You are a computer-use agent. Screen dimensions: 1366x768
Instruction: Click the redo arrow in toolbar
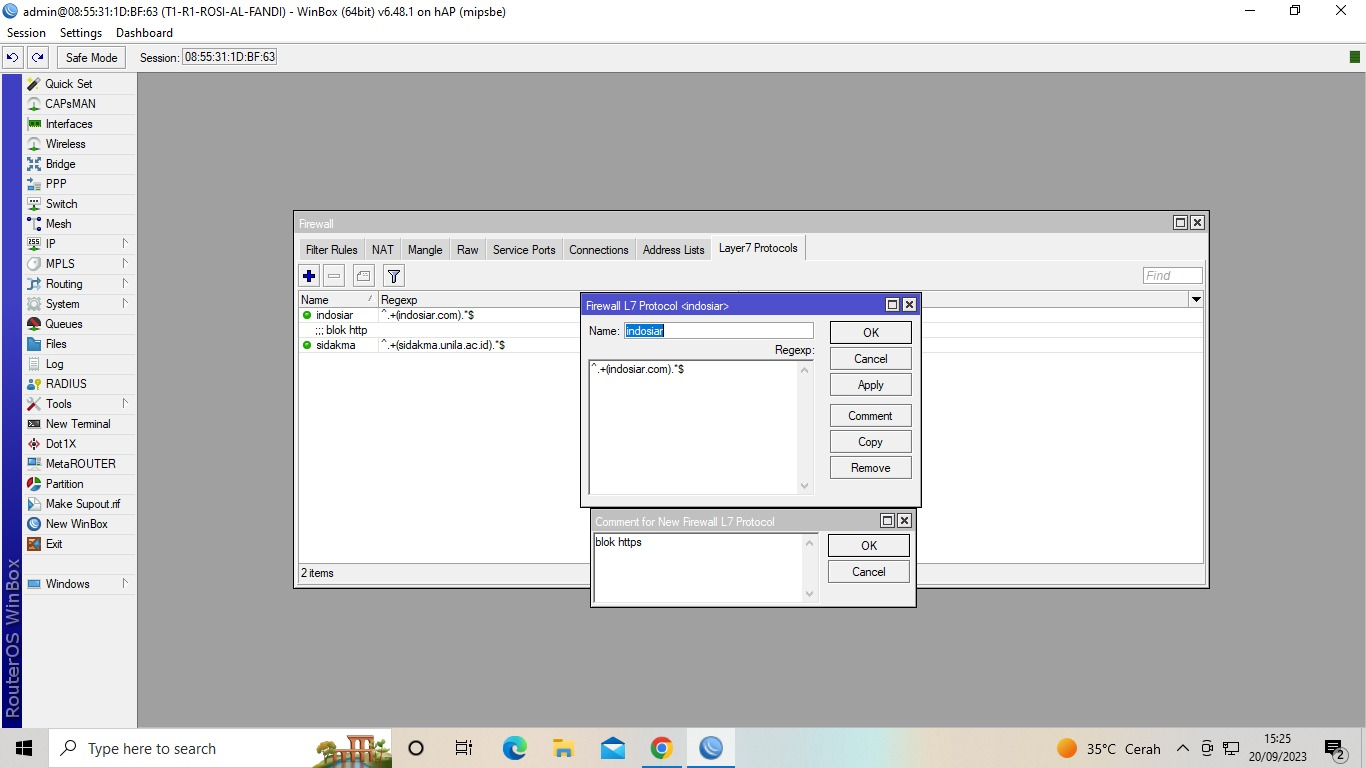pyautogui.click(x=37, y=58)
